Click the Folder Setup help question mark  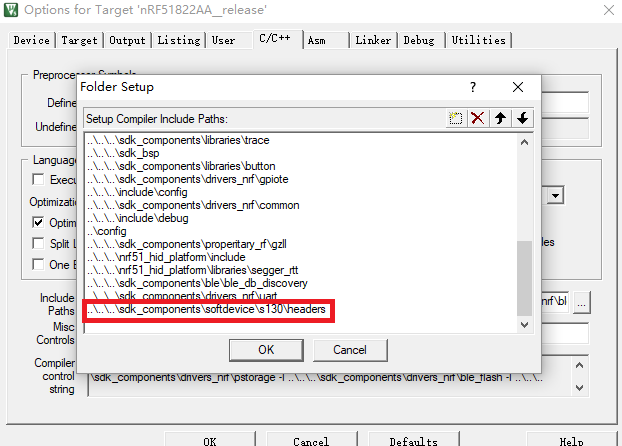click(473, 87)
